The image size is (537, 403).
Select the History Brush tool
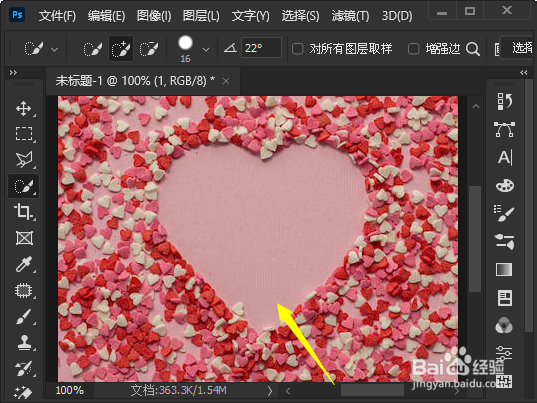pos(24,368)
